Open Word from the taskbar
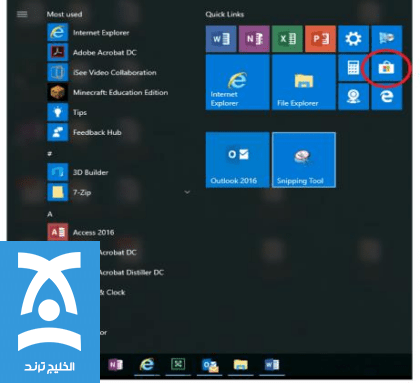The width and height of the screenshot is (420, 383). [x=272, y=365]
